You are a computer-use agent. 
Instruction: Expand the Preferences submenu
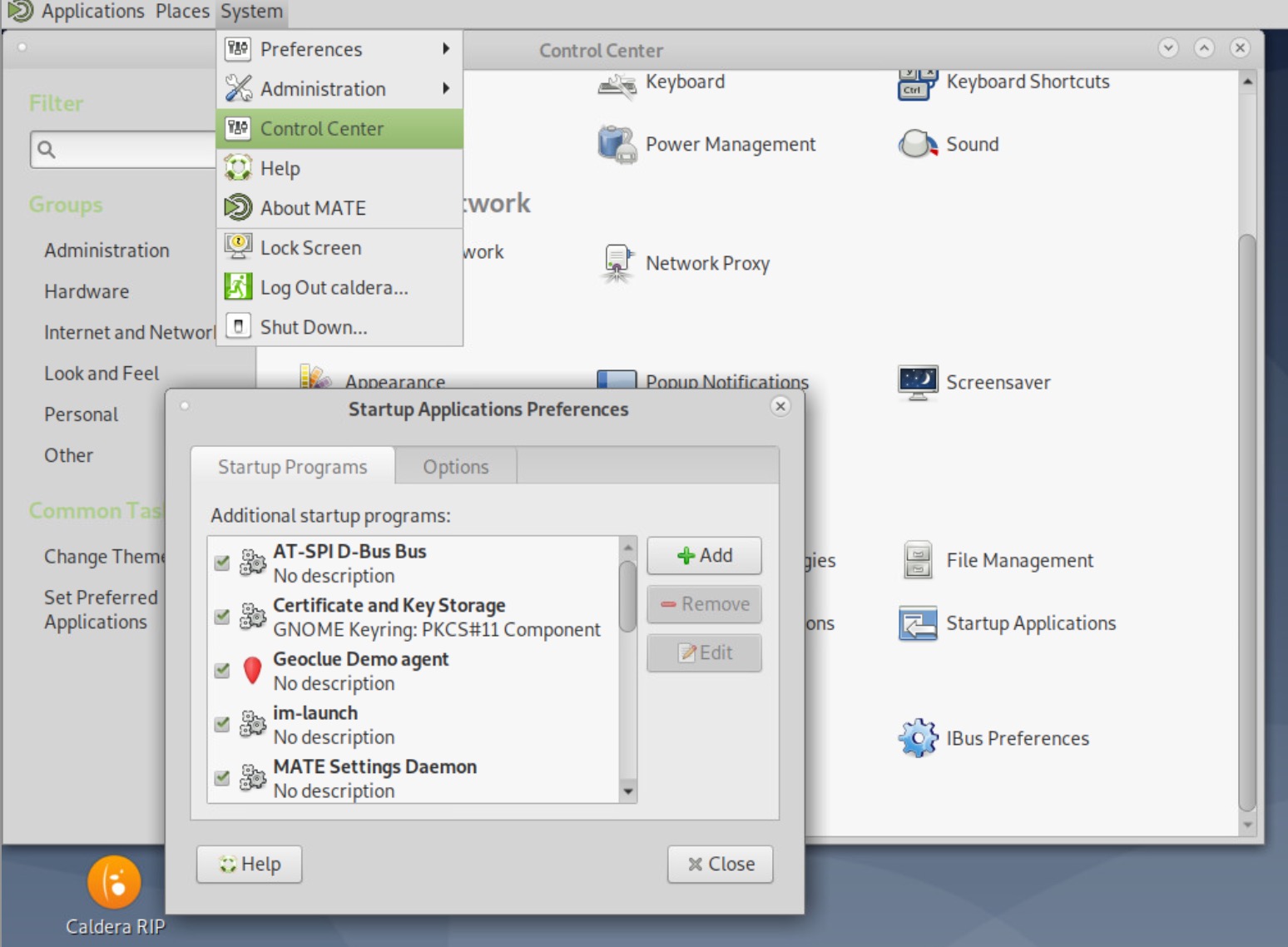point(339,49)
